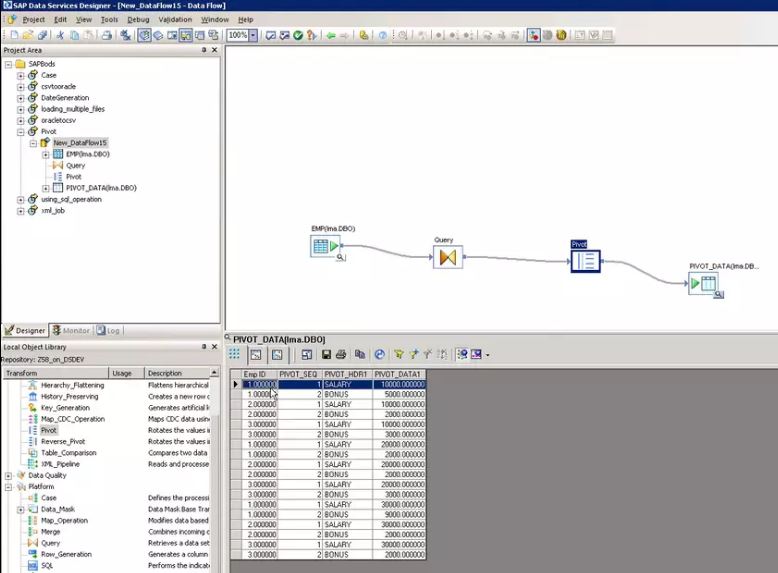This screenshot has width=778, height=573.
Task: Click the gold coin toolbar icon
Action: 561,35
